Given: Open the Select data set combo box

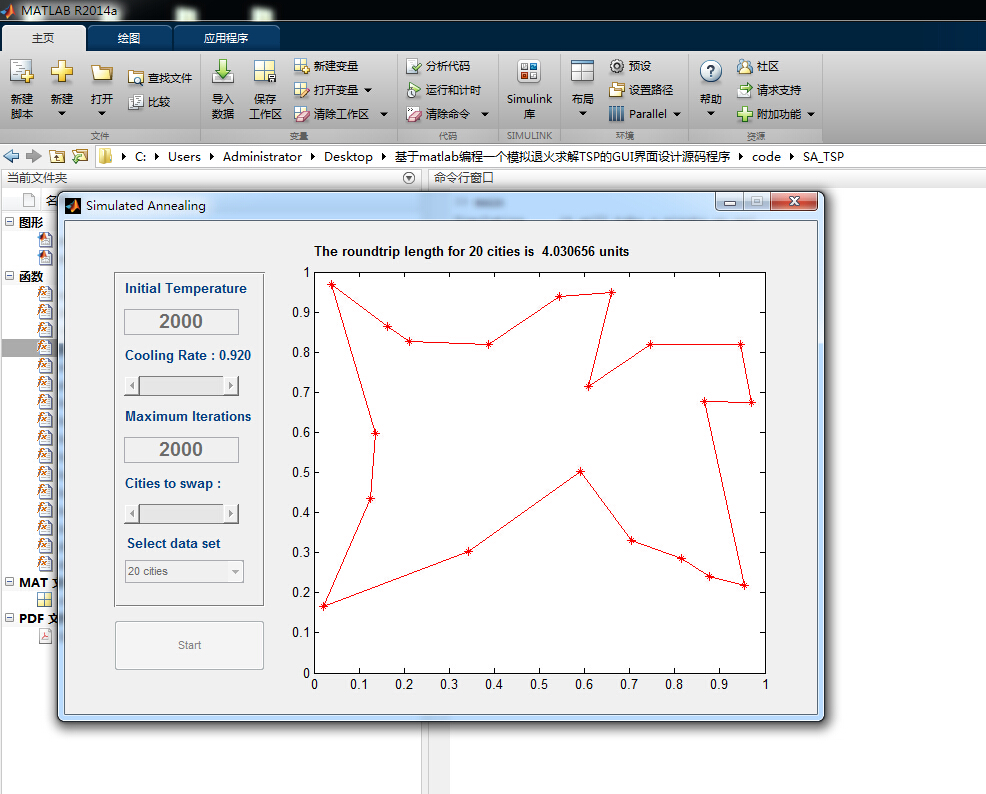Looking at the screenshot, I should [x=184, y=571].
